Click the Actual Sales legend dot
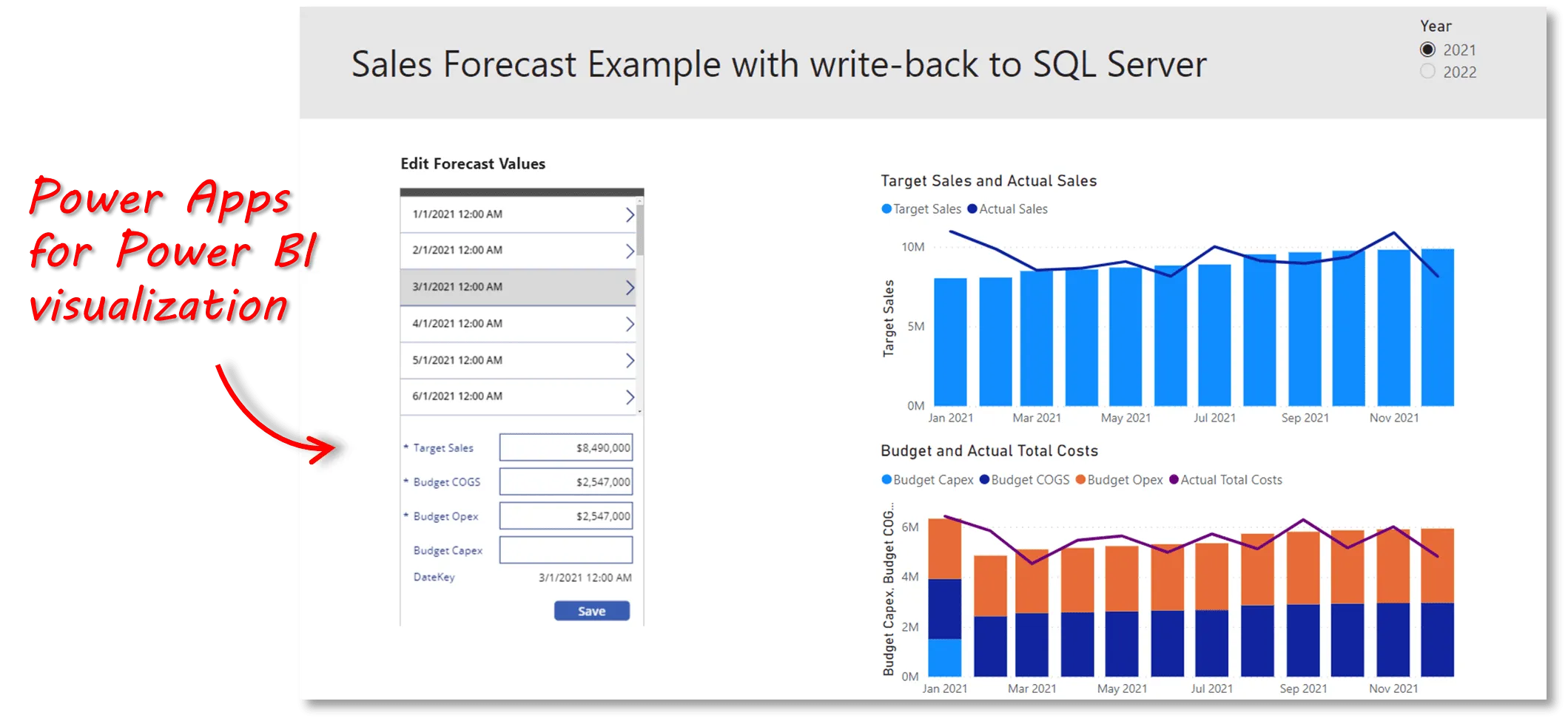The width and height of the screenshot is (1568, 721). pyautogui.click(x=972, y=209)
